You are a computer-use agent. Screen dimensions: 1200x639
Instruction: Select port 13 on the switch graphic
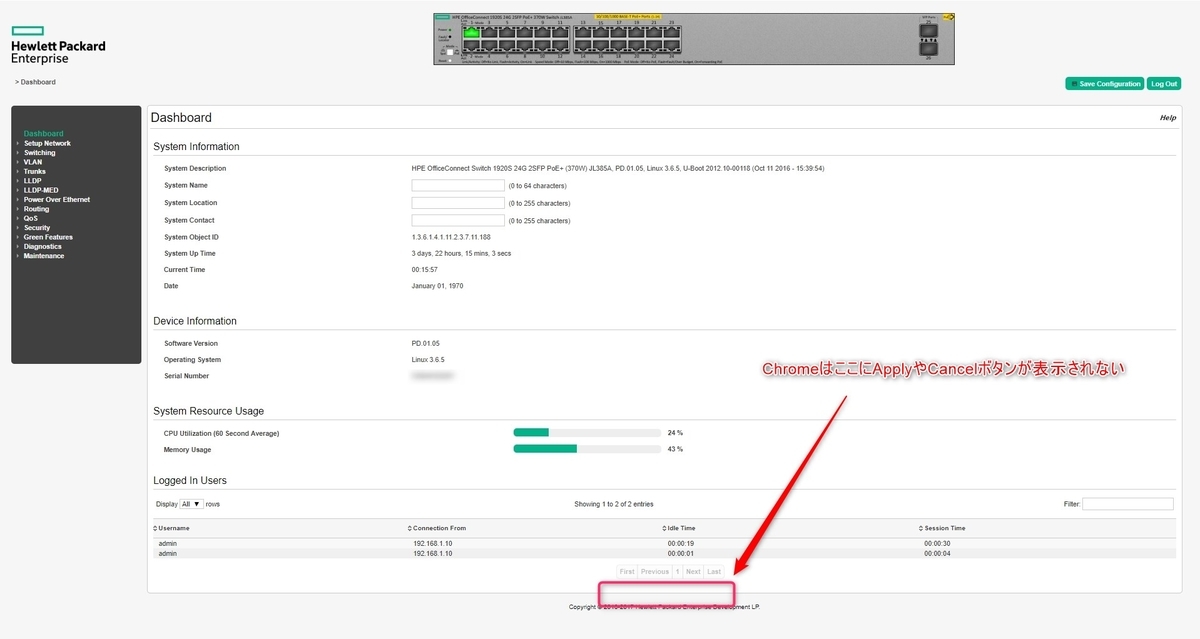[583, 32]
